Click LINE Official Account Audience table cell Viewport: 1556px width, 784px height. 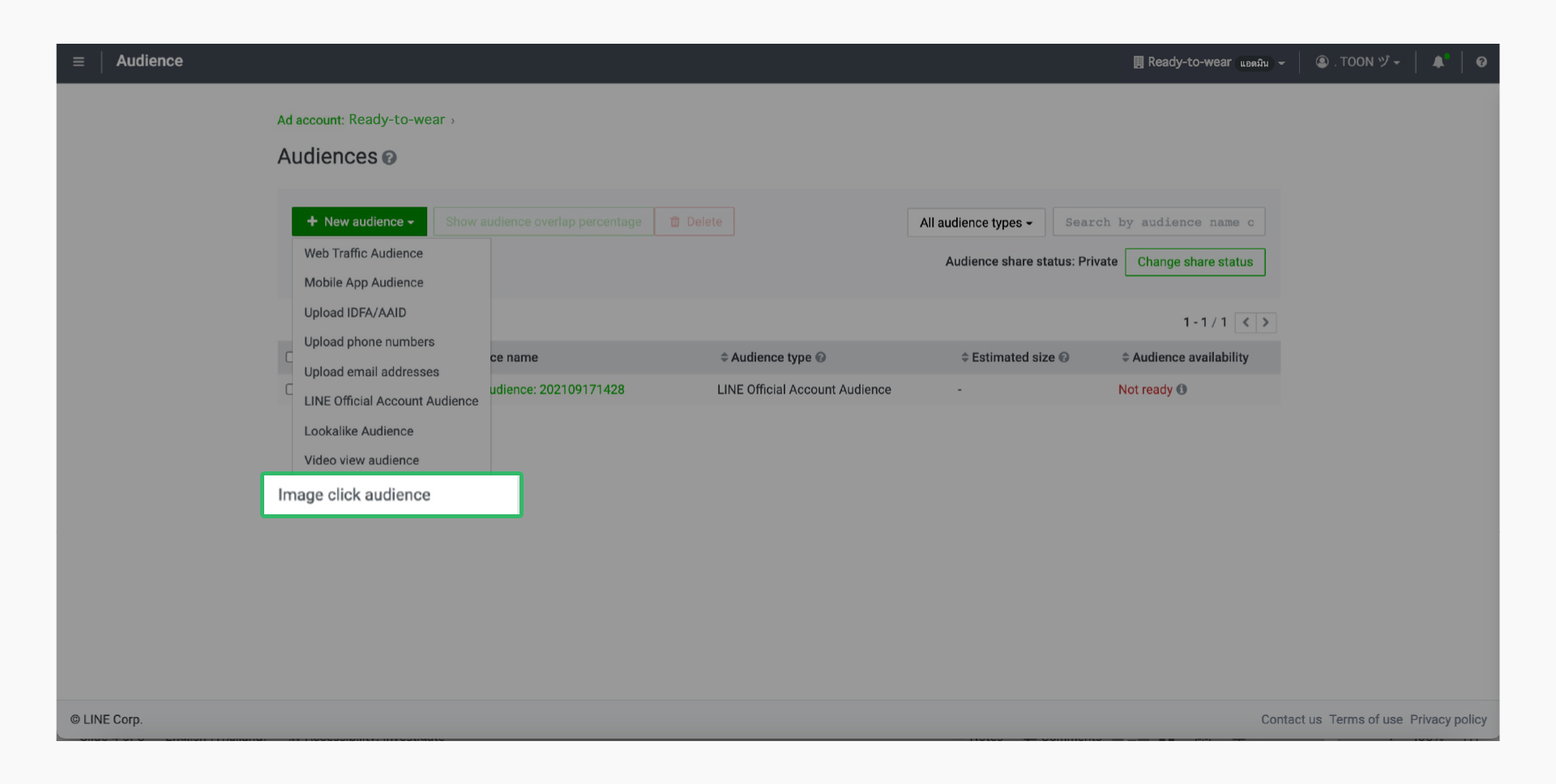pyautogui.click(x=804, y=390)
